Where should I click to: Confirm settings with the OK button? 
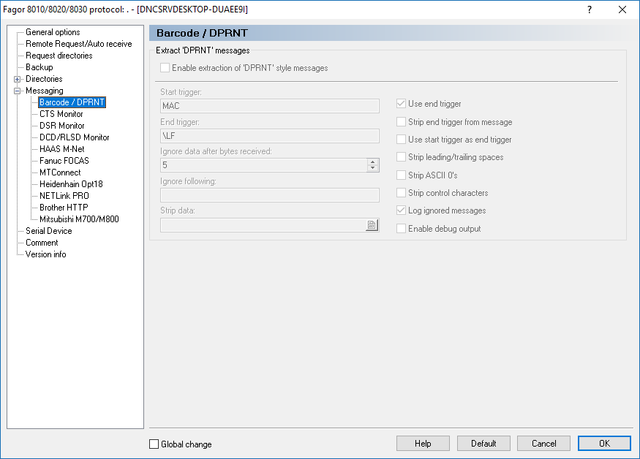(x=604, y=443)
